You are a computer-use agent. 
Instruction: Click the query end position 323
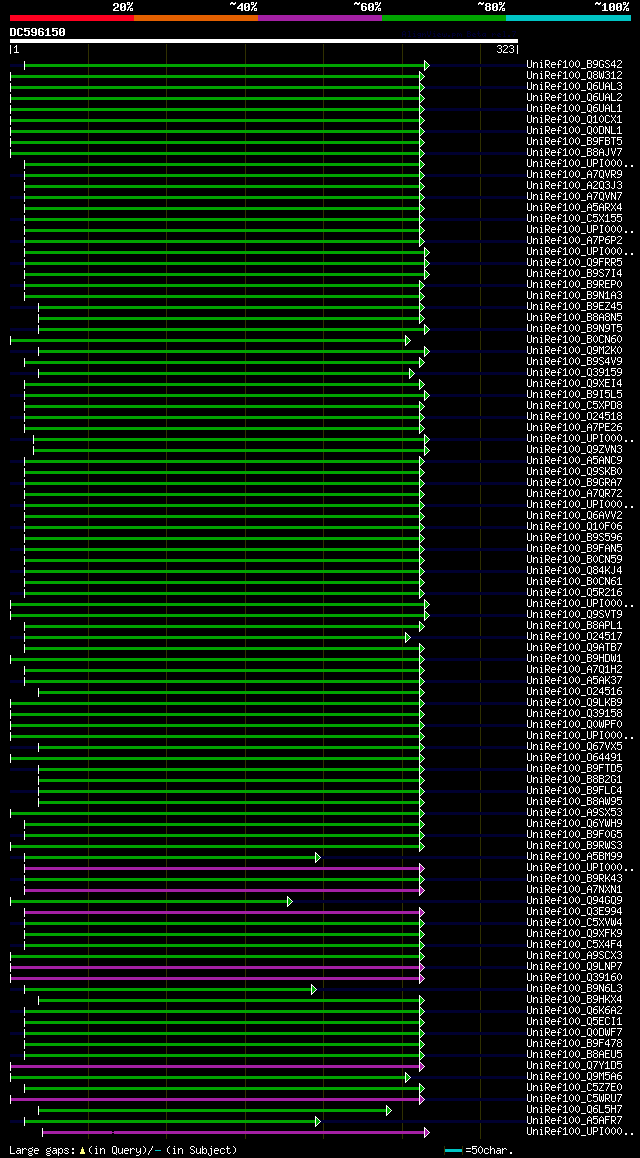click(x=506, y=49)
